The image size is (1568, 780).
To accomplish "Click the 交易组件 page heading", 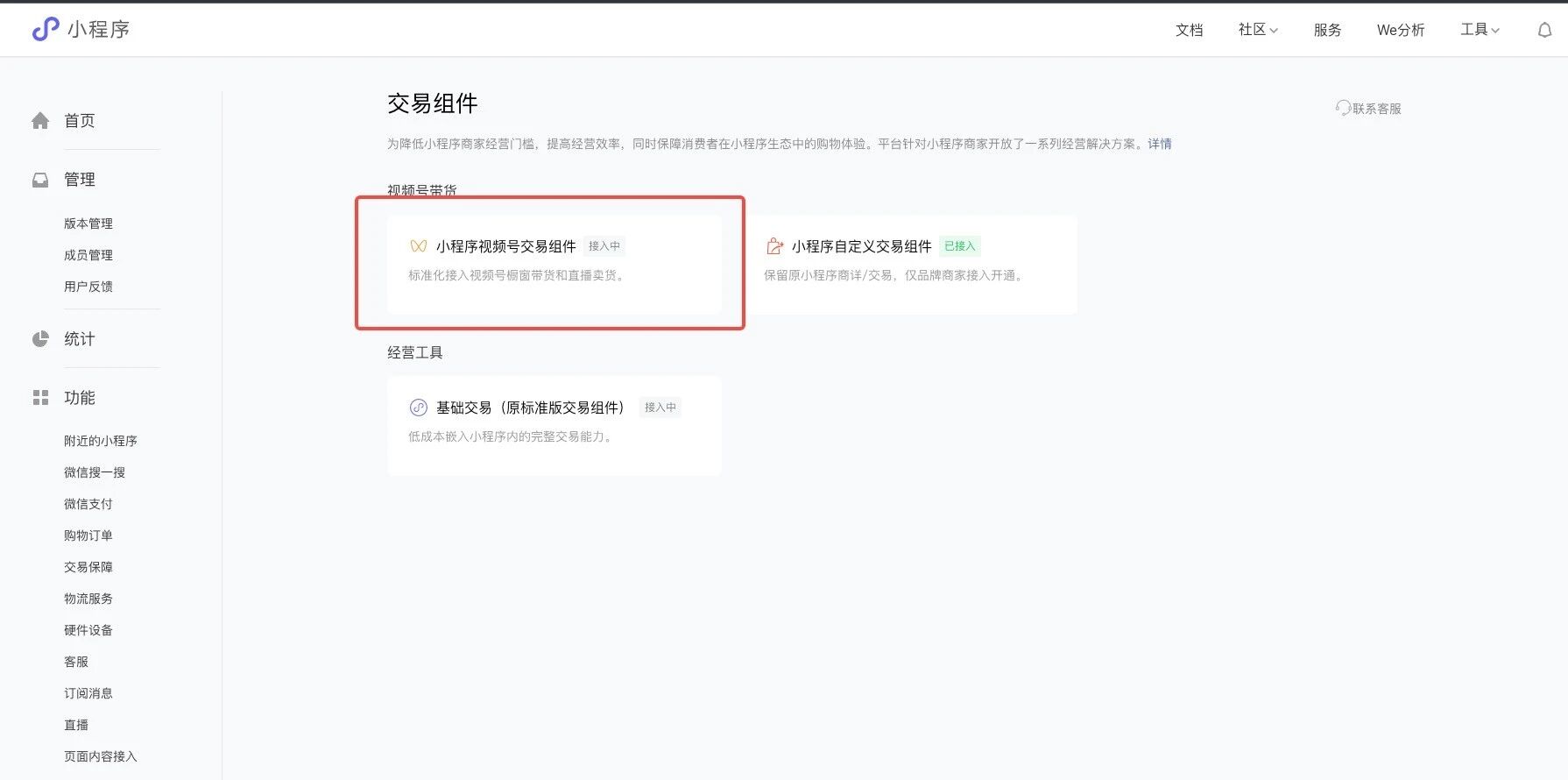I will tap(433, 103).
